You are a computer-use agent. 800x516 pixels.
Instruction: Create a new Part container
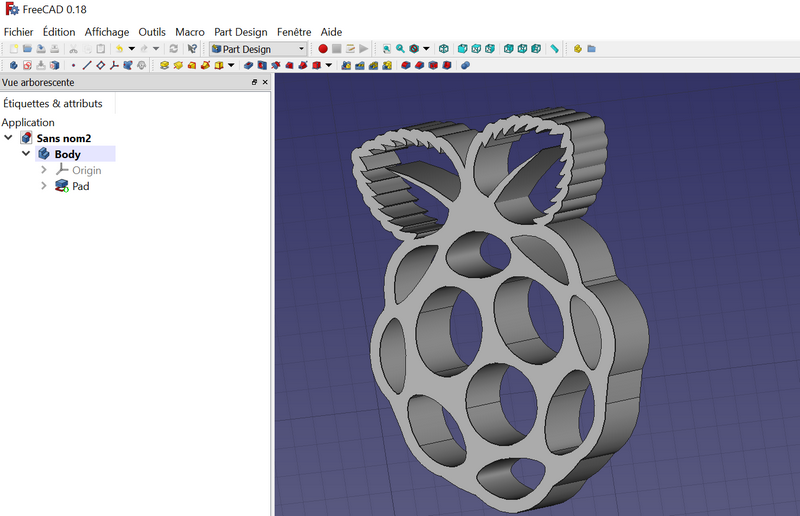point(578,49)
